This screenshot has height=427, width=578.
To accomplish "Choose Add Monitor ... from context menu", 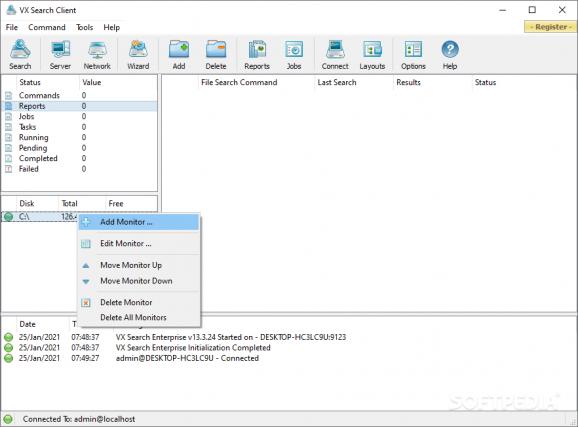I will 139,222.
